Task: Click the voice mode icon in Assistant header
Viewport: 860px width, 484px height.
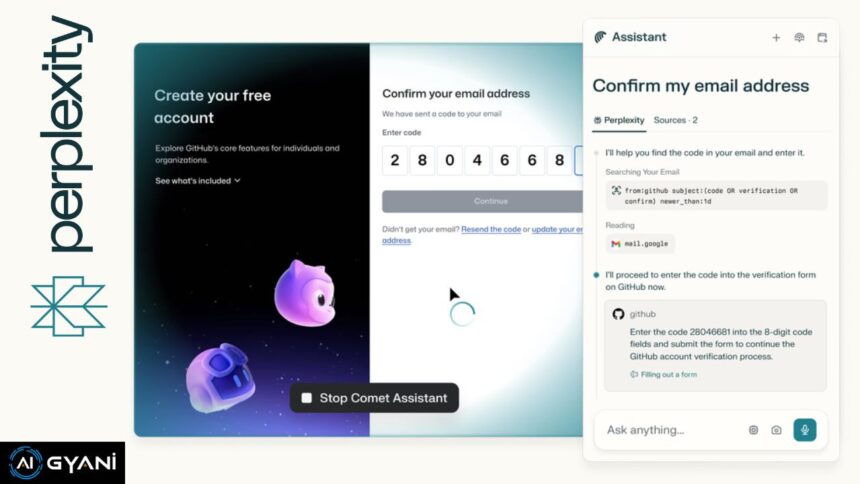Action: tap(799, 38)
